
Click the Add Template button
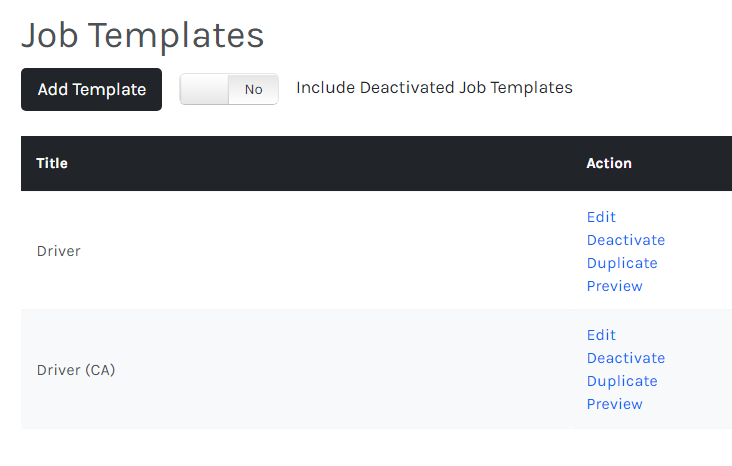[92, 90]
